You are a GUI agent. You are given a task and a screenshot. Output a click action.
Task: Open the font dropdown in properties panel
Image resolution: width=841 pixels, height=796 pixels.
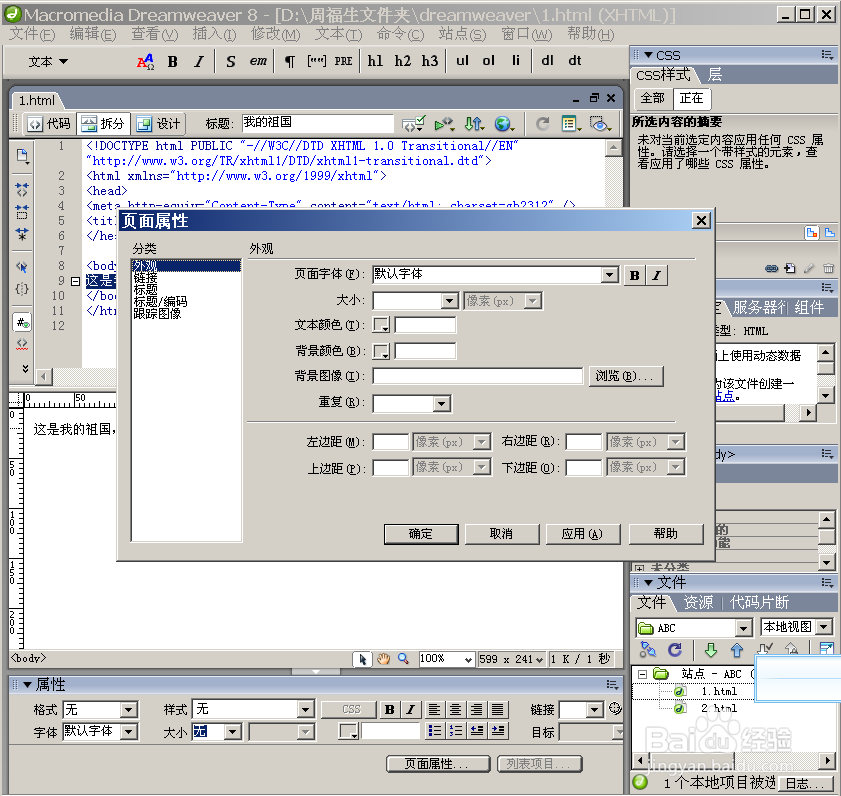(x=129, y=732)
